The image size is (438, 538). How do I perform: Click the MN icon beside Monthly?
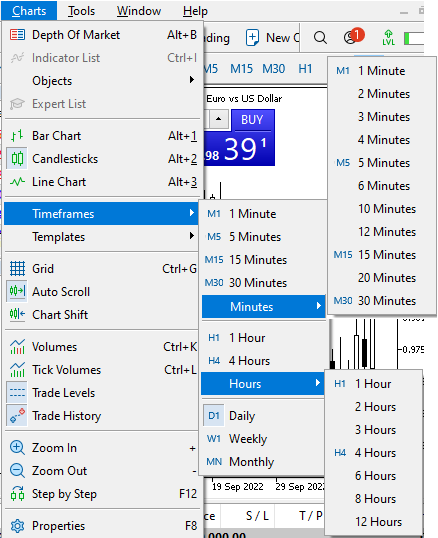pyautogui.click(x=214, y=461)
